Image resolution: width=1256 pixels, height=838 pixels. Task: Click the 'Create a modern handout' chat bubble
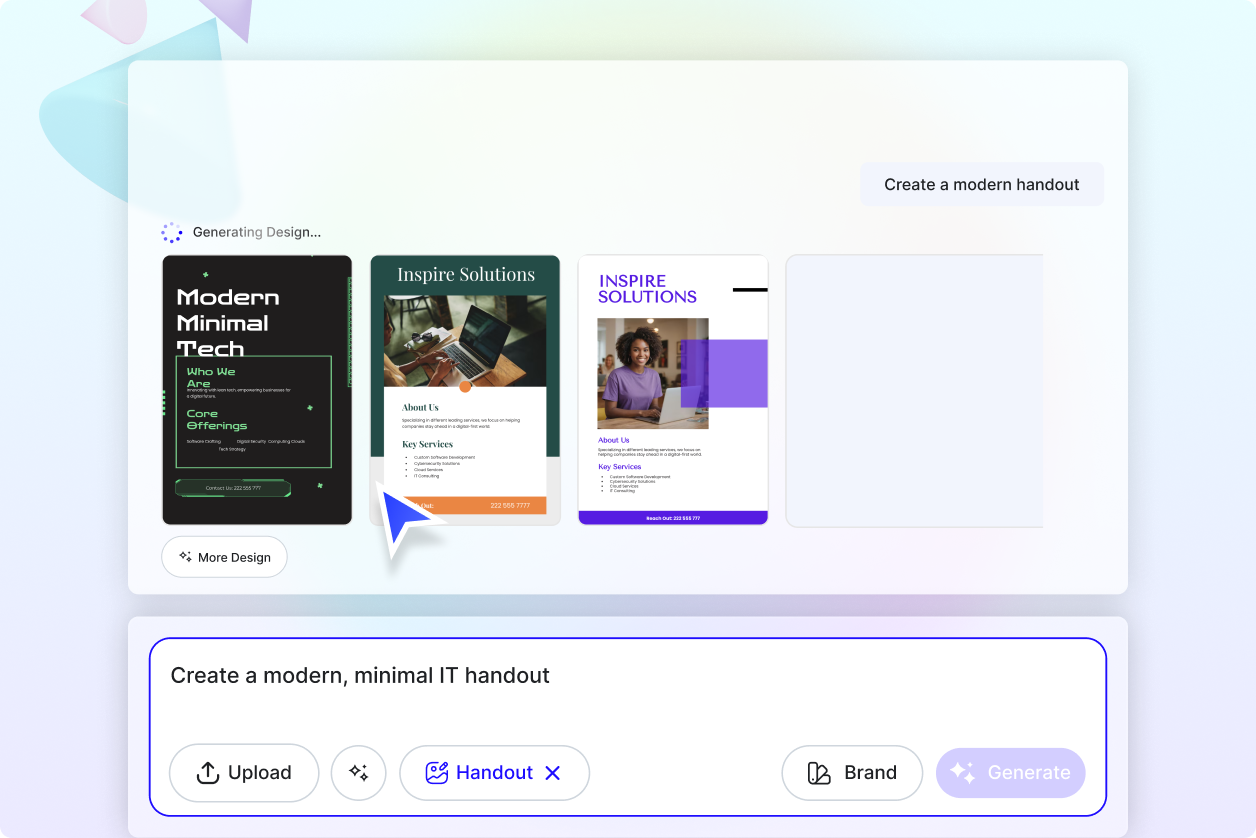click(982, 185)
